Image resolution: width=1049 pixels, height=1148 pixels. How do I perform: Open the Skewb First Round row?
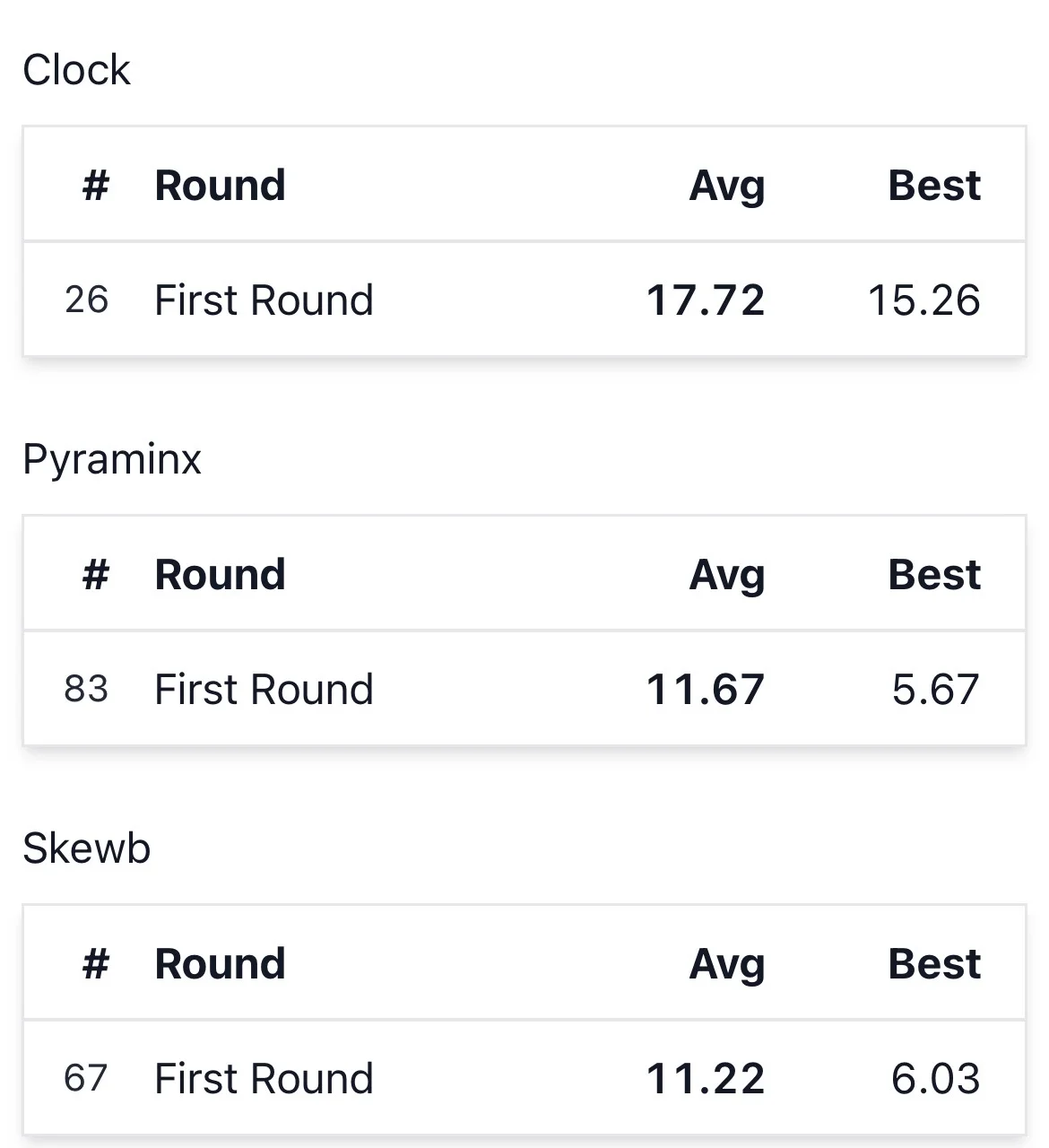click(524, 1078)
